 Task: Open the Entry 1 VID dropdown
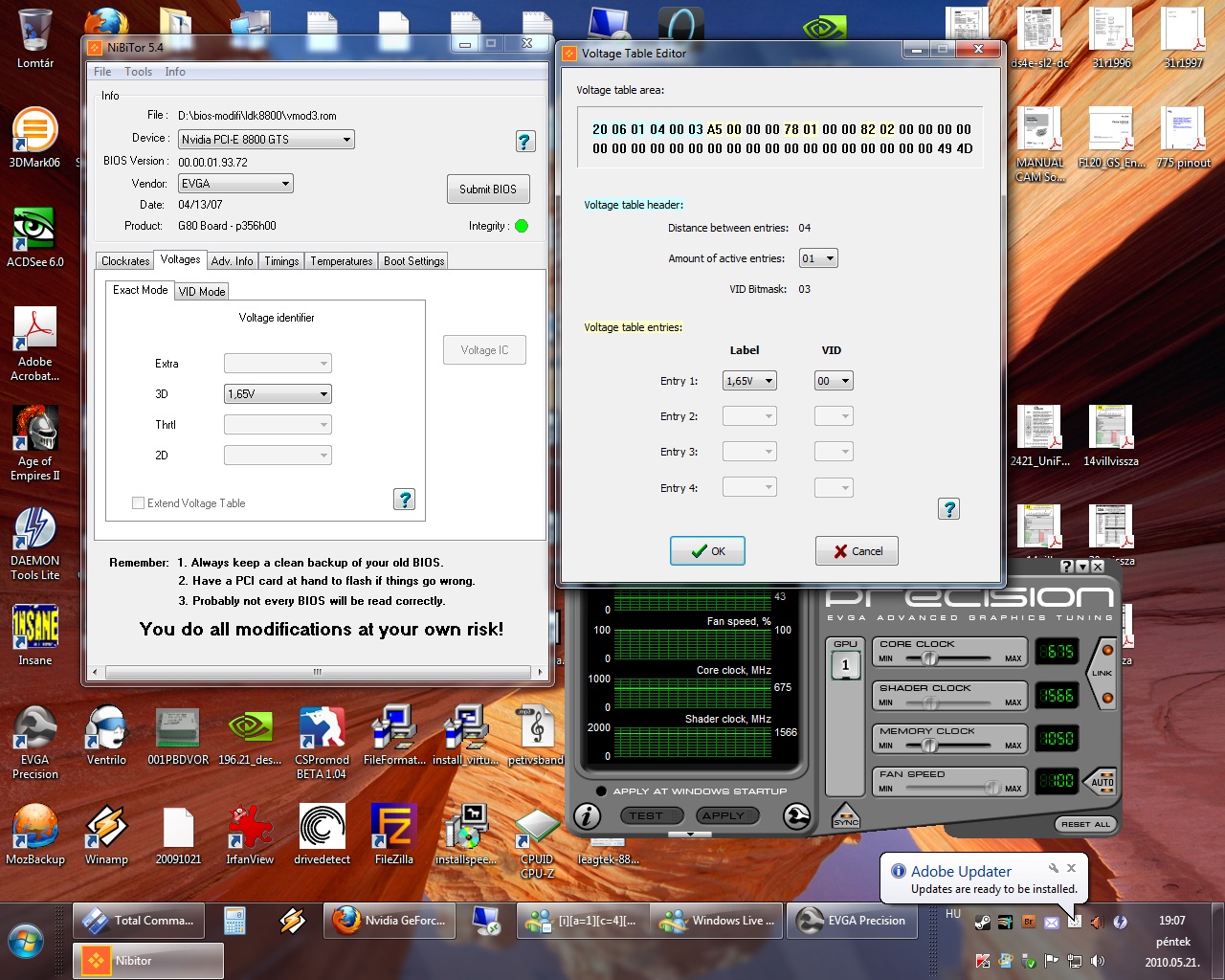coord(833,381)
